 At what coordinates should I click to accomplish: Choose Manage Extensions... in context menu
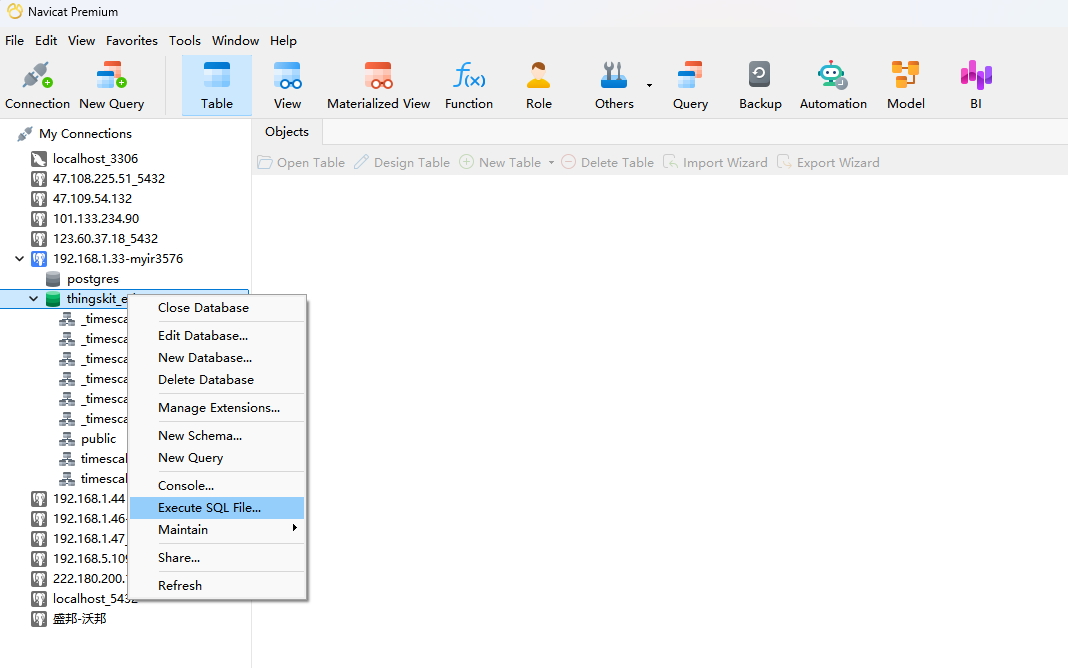click(217, 408)
